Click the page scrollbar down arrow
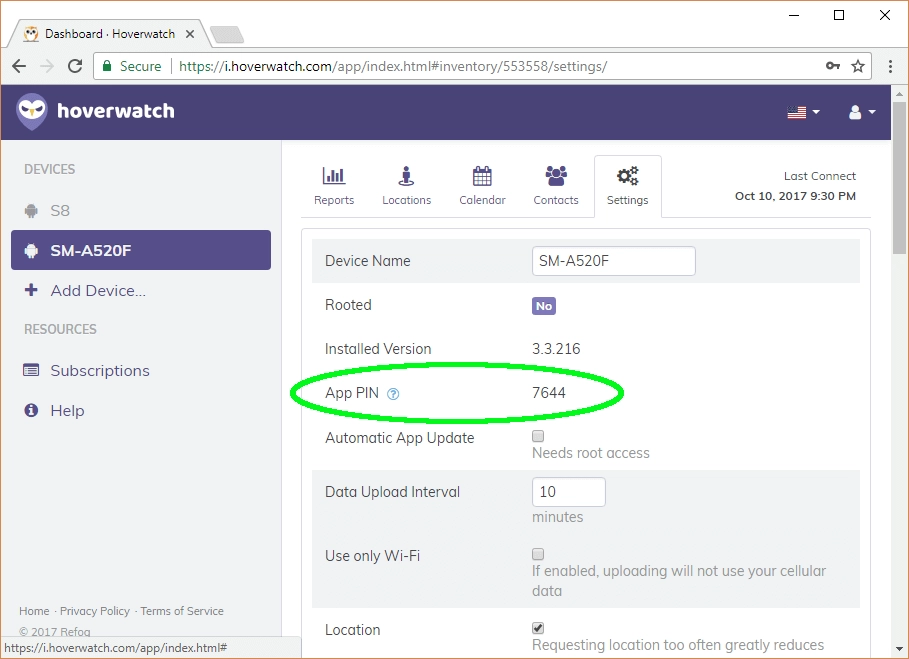 pos(899,648)
